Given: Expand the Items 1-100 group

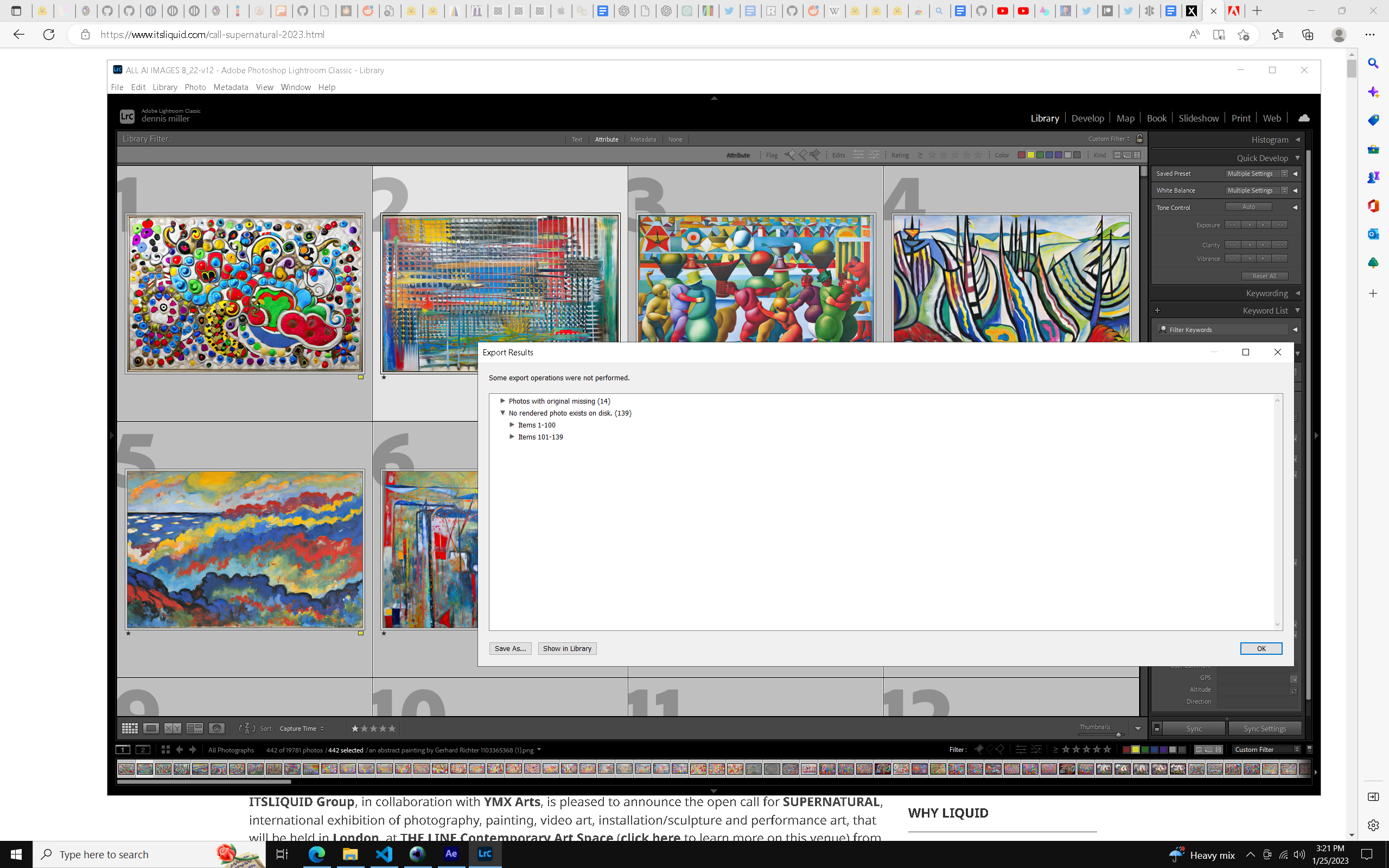Looking at the screenshot, I should tap(512, 425).
